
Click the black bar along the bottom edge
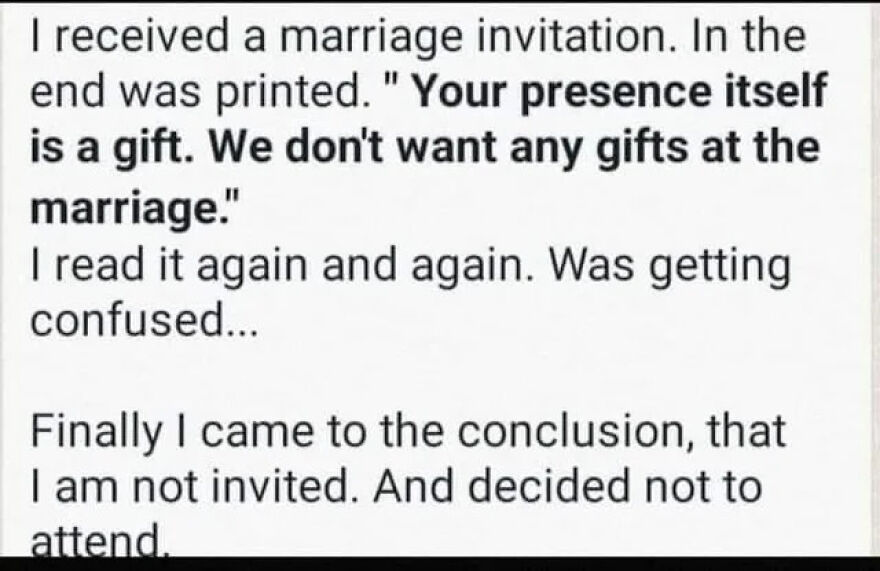[440, 563]
